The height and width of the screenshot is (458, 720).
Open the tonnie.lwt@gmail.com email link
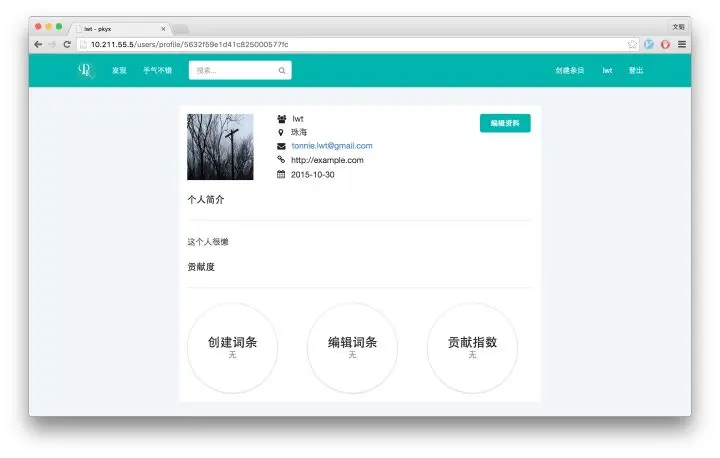tap(332, 146)
